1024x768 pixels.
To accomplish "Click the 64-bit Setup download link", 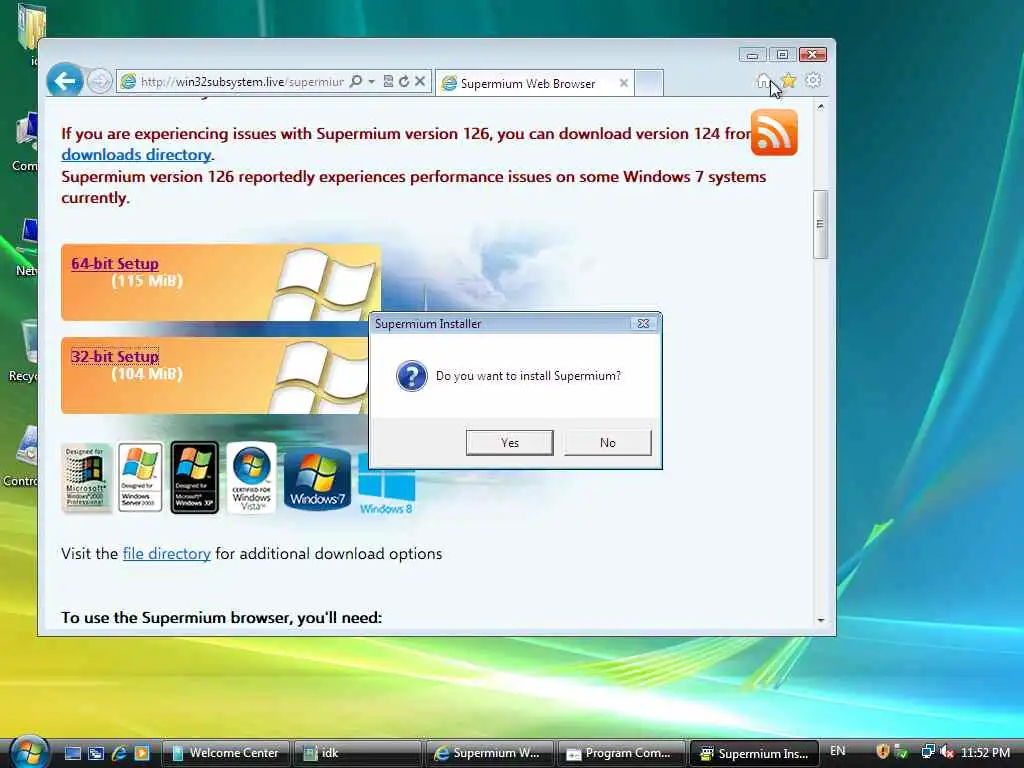I will (x=115, y=264).
